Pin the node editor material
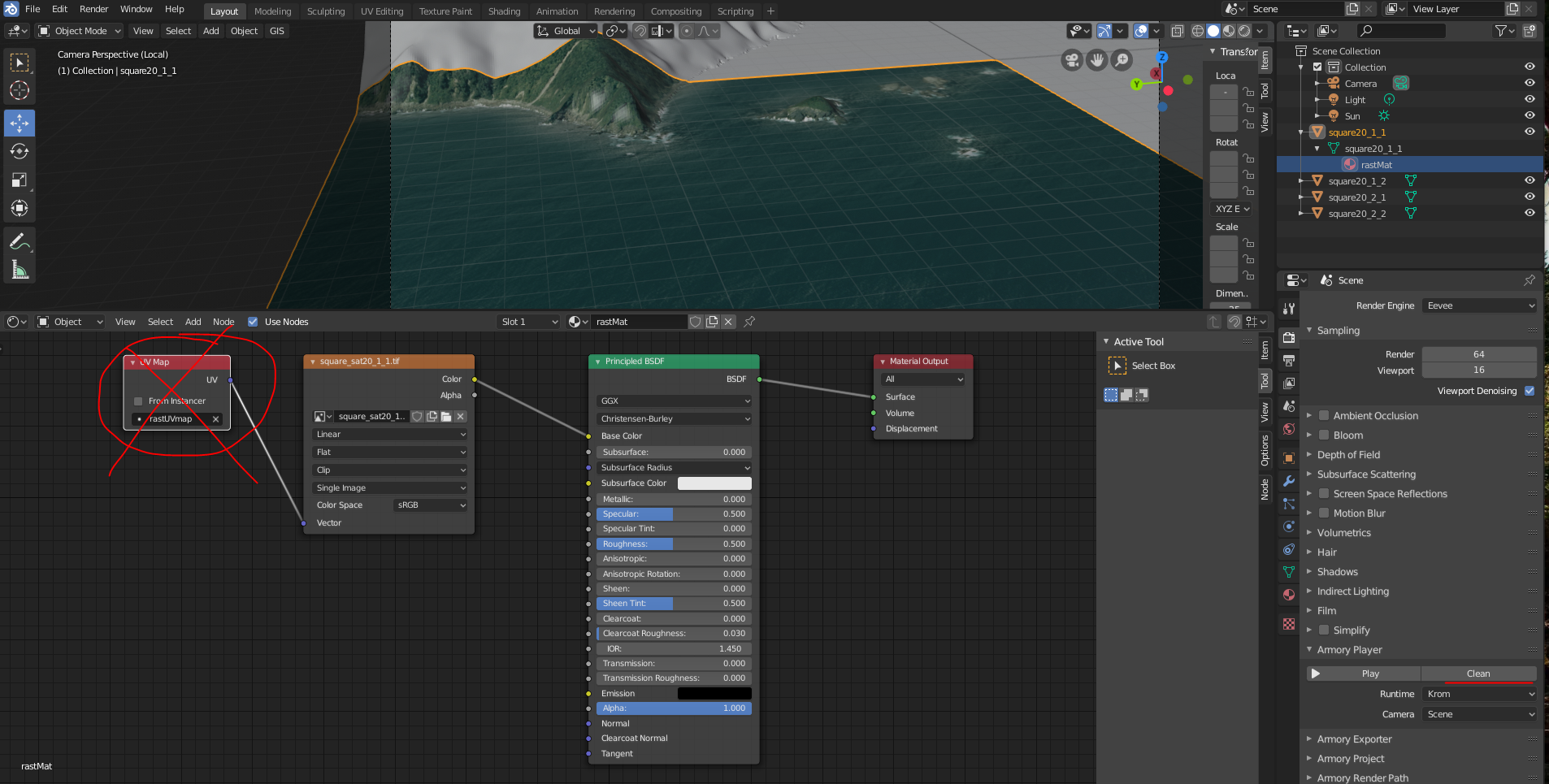The height and width of the screenshot is (784, 1549). click(749, 322)
